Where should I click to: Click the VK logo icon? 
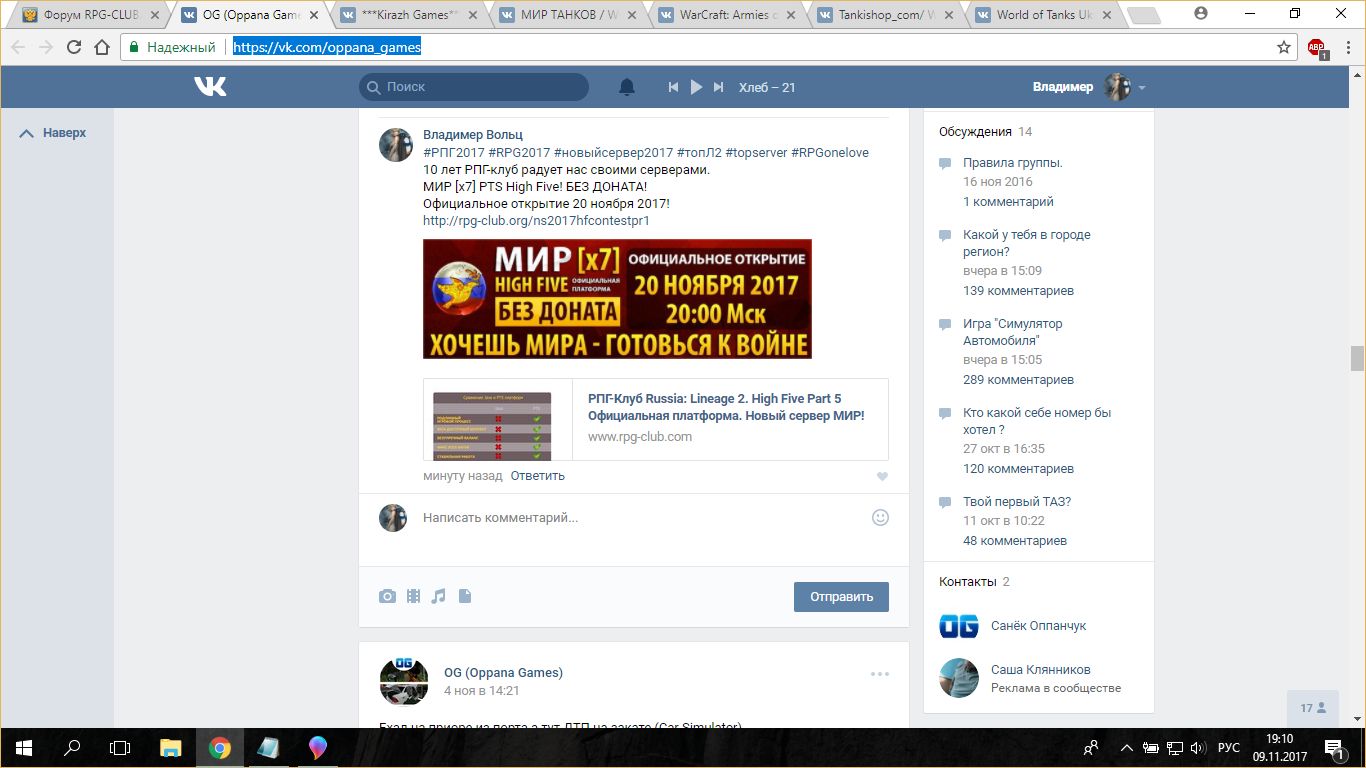[210, 87]
